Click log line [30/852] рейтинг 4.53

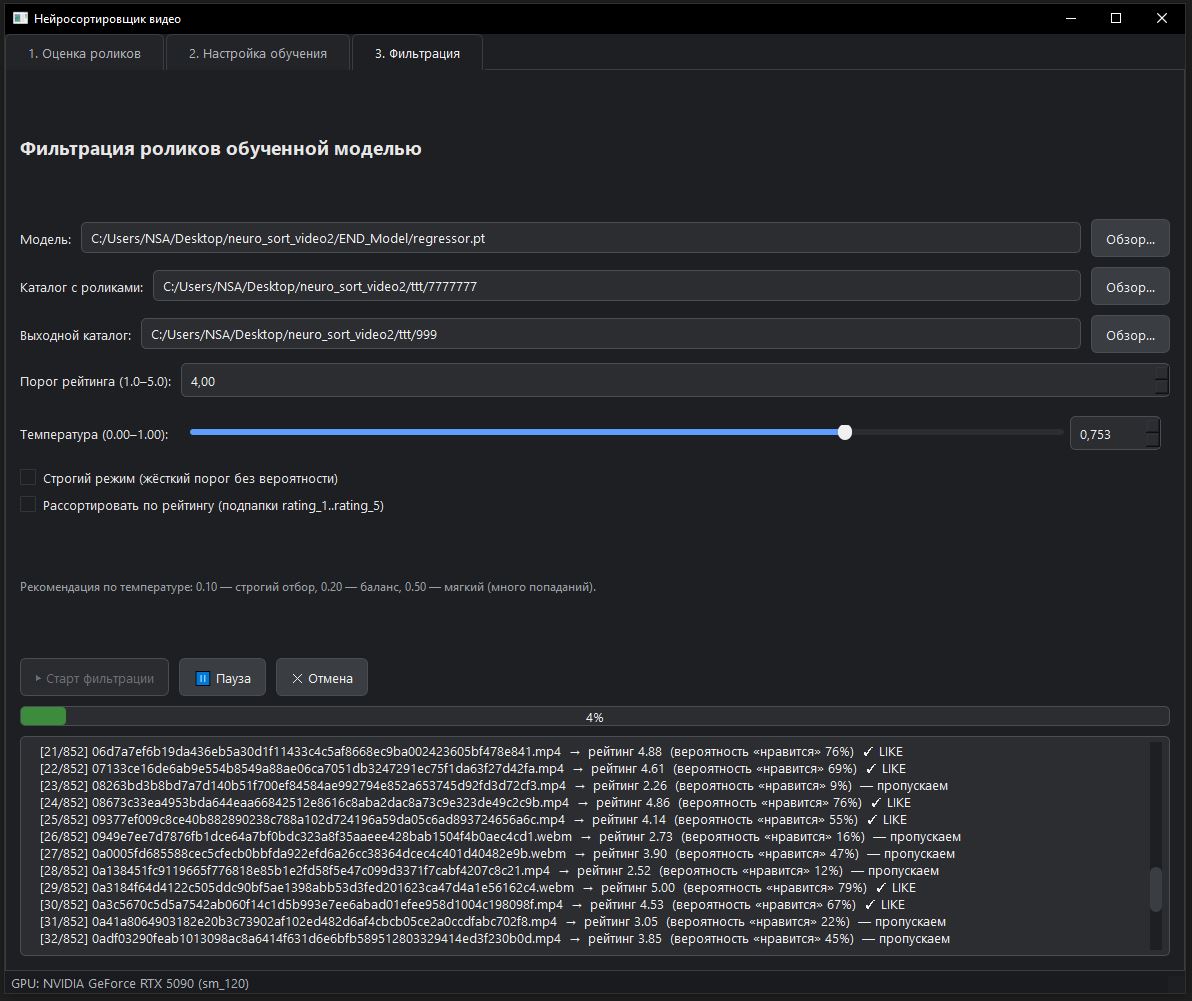coord(472,904)
